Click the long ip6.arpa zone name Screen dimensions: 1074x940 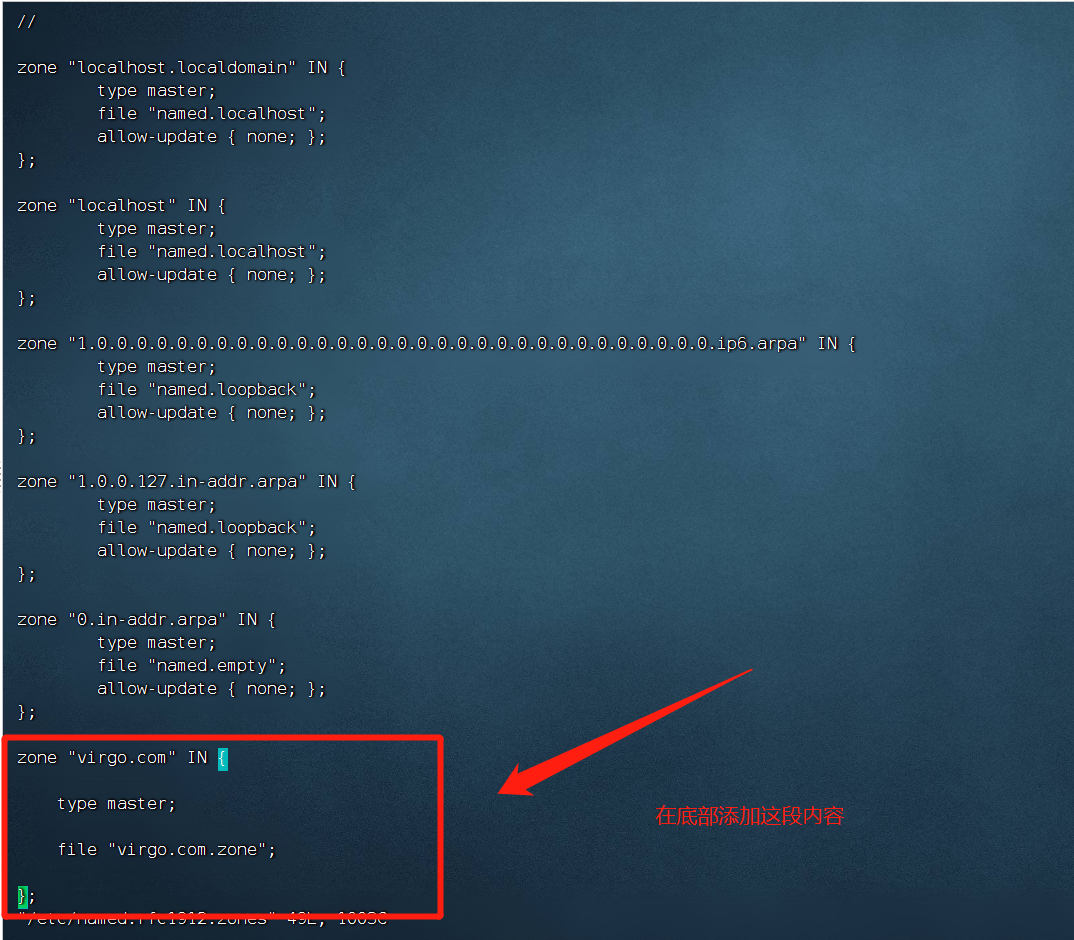click(x=437, y=343)
